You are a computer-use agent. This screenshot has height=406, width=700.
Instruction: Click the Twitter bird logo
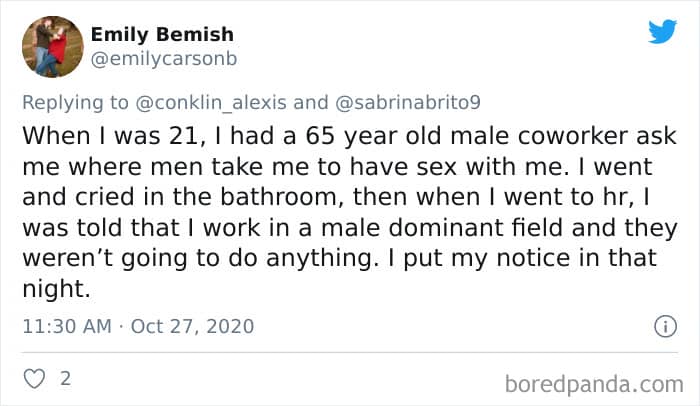point(662,31)
